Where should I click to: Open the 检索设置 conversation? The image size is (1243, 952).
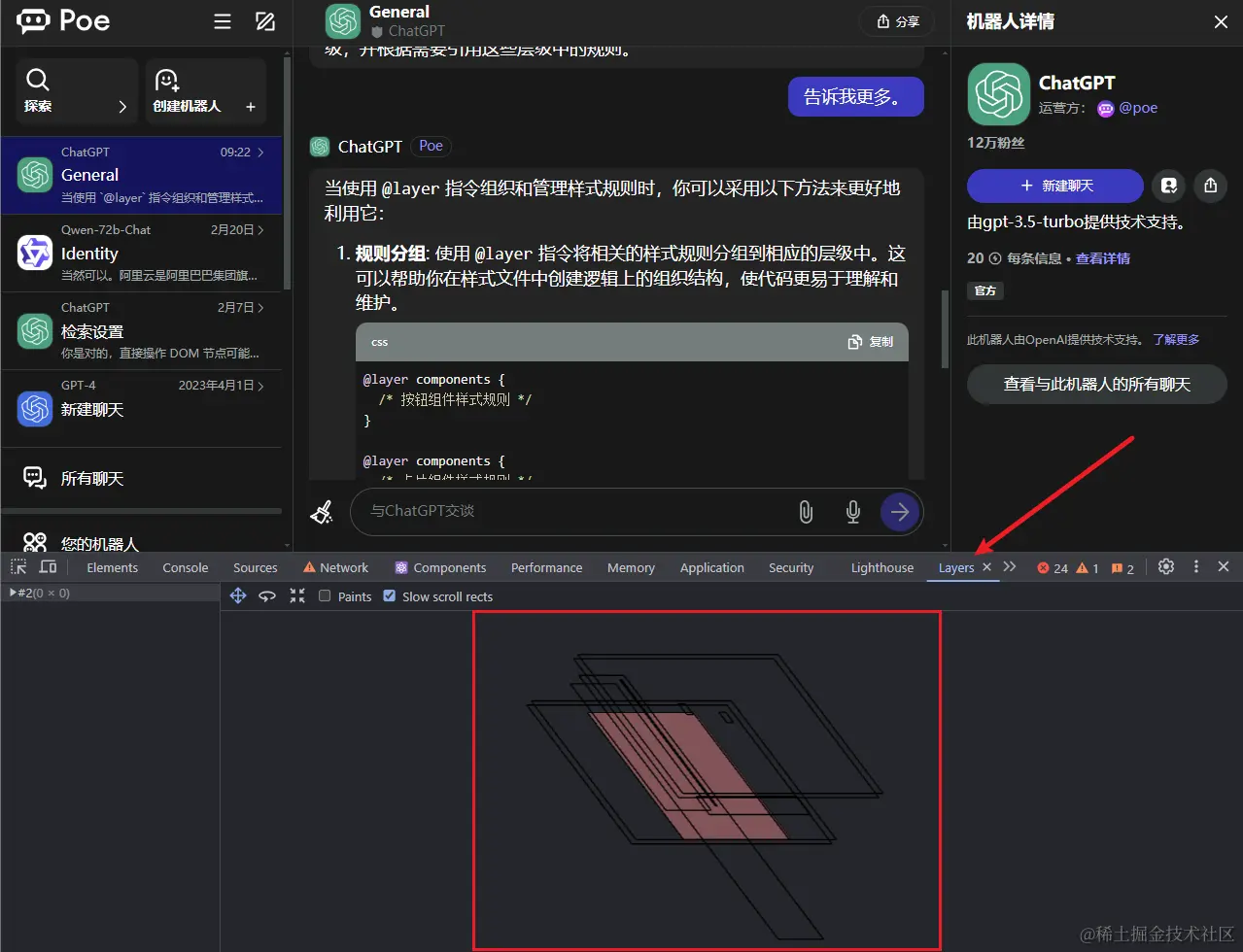[142, 330]
